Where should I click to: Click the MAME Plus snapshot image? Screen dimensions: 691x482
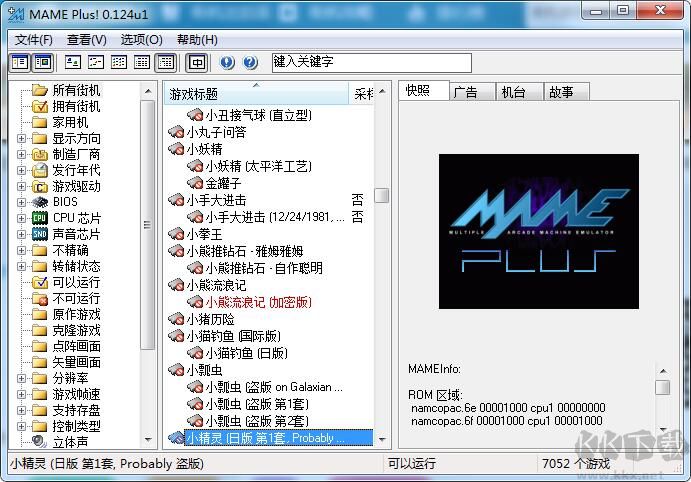click(539, 231)
